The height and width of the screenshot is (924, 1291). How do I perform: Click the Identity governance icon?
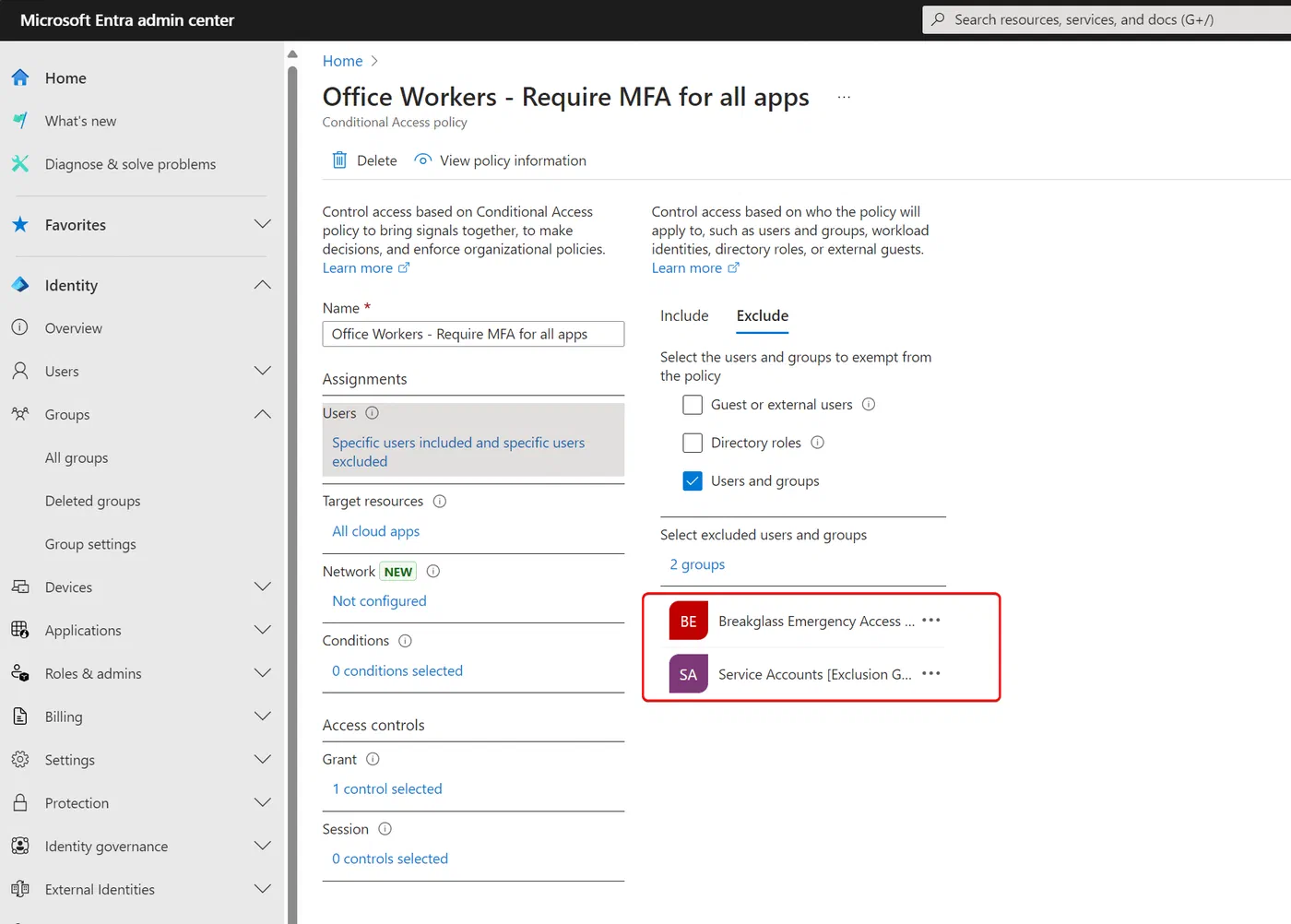click(20, 846)
